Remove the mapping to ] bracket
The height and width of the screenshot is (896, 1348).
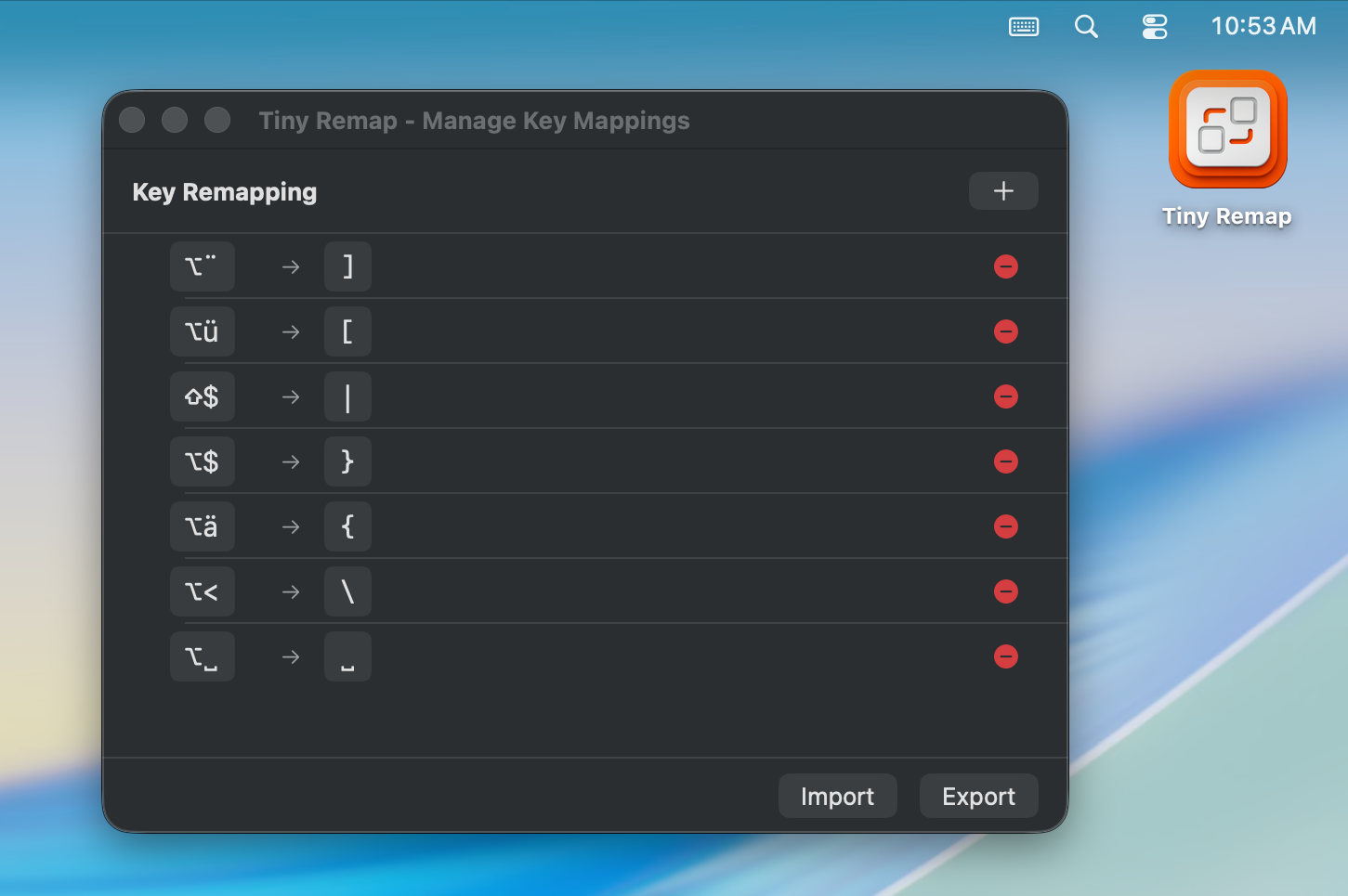[x=1006, y=266]
